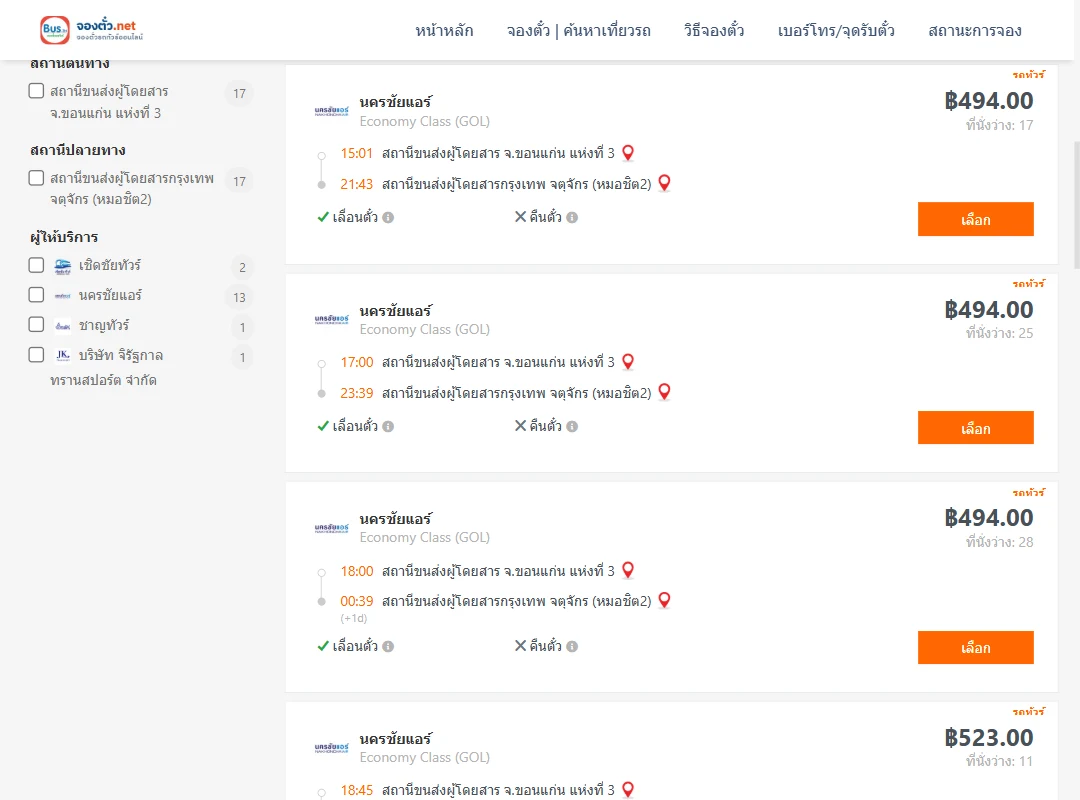Select the 18:00 departure trip

(x=975, y=648)
